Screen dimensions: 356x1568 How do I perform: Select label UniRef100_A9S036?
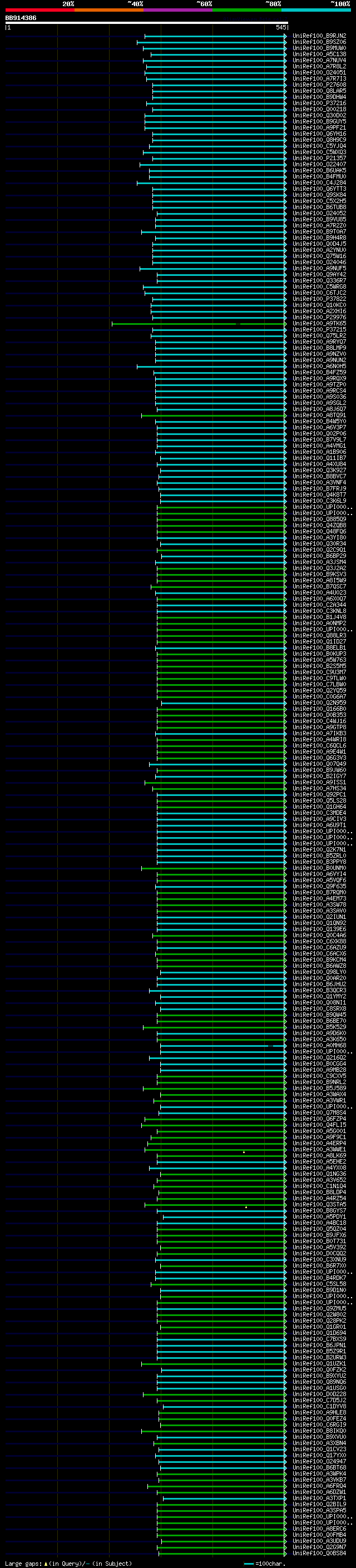point(319,397)
